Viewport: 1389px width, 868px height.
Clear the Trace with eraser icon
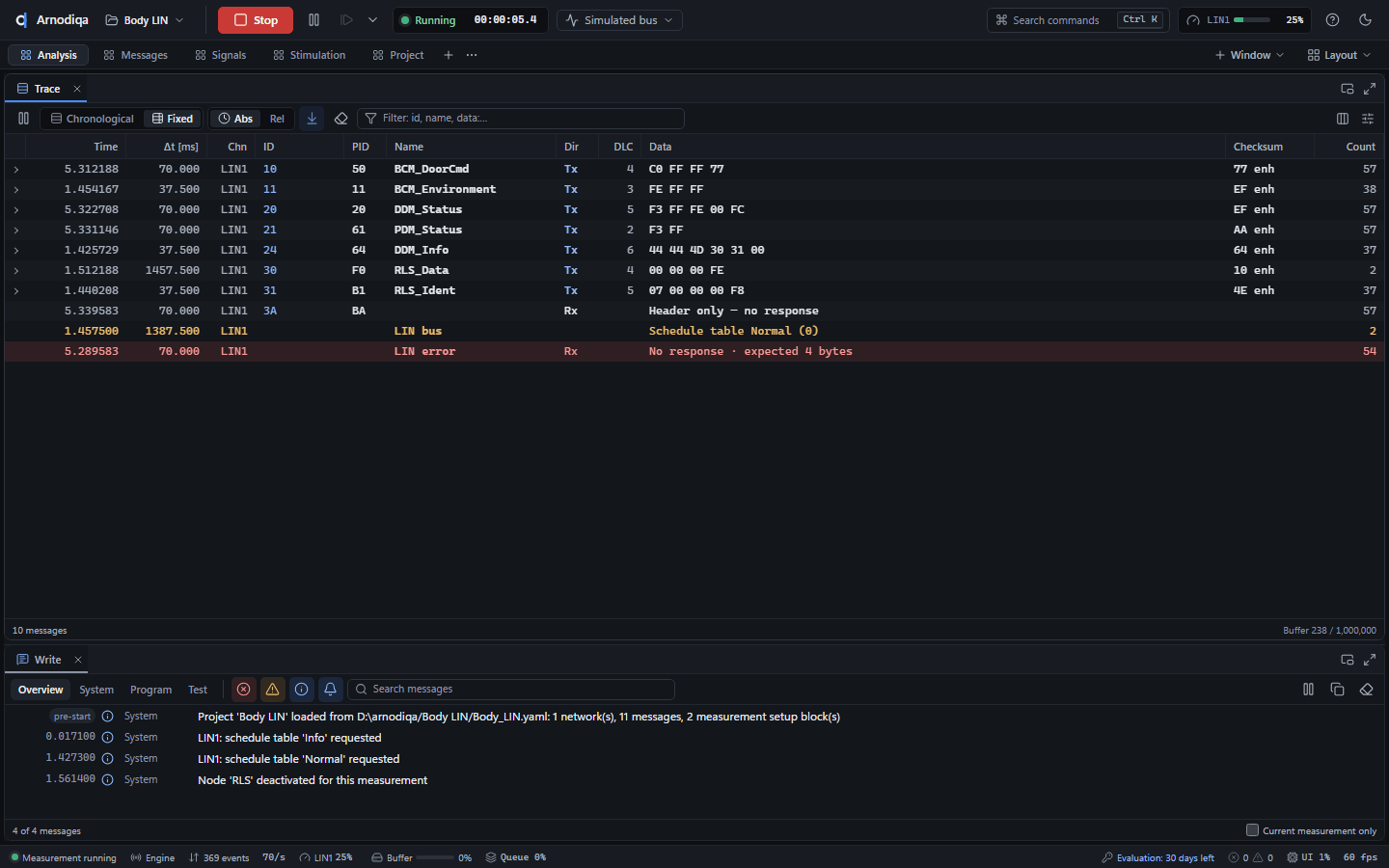[340, 119]
